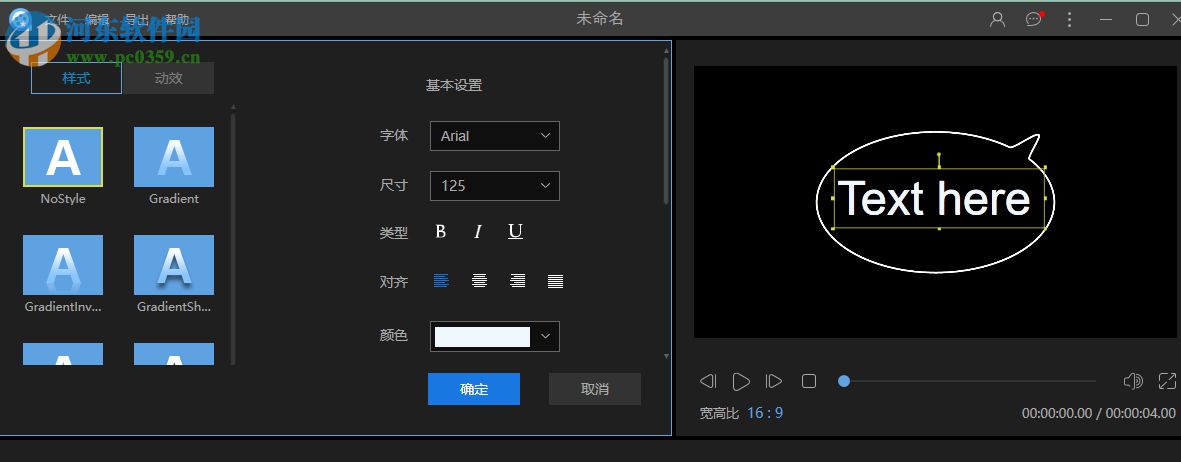Change the 16 : 9 aspect ratio

pos(765,413)
